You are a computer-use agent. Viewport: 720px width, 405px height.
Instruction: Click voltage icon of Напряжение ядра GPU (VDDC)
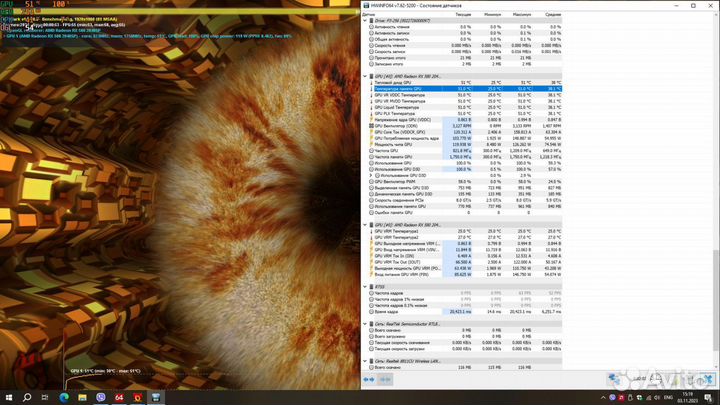[371, 120]
